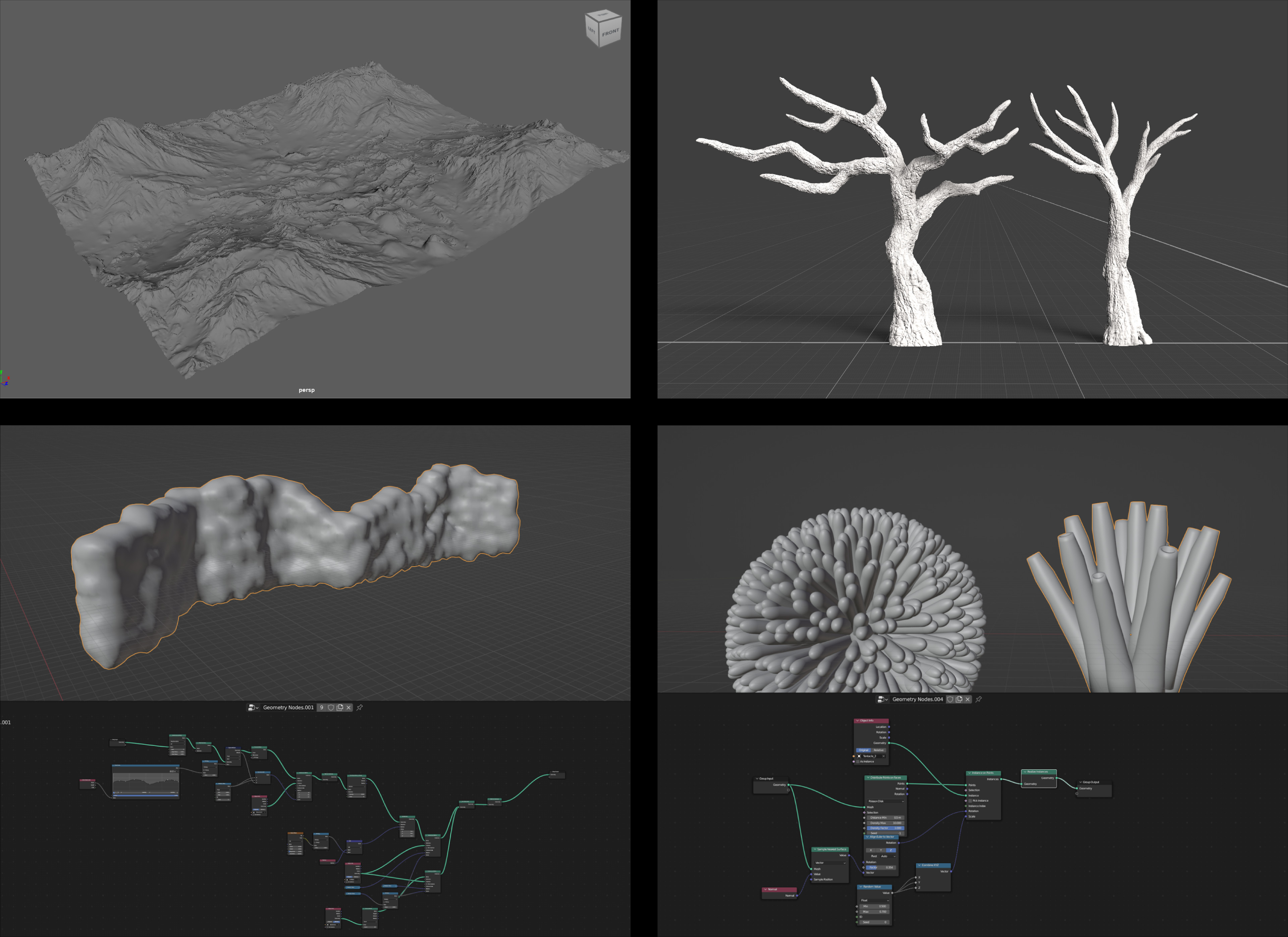Pin the Geometry Nodes.004 node tree

978,699
